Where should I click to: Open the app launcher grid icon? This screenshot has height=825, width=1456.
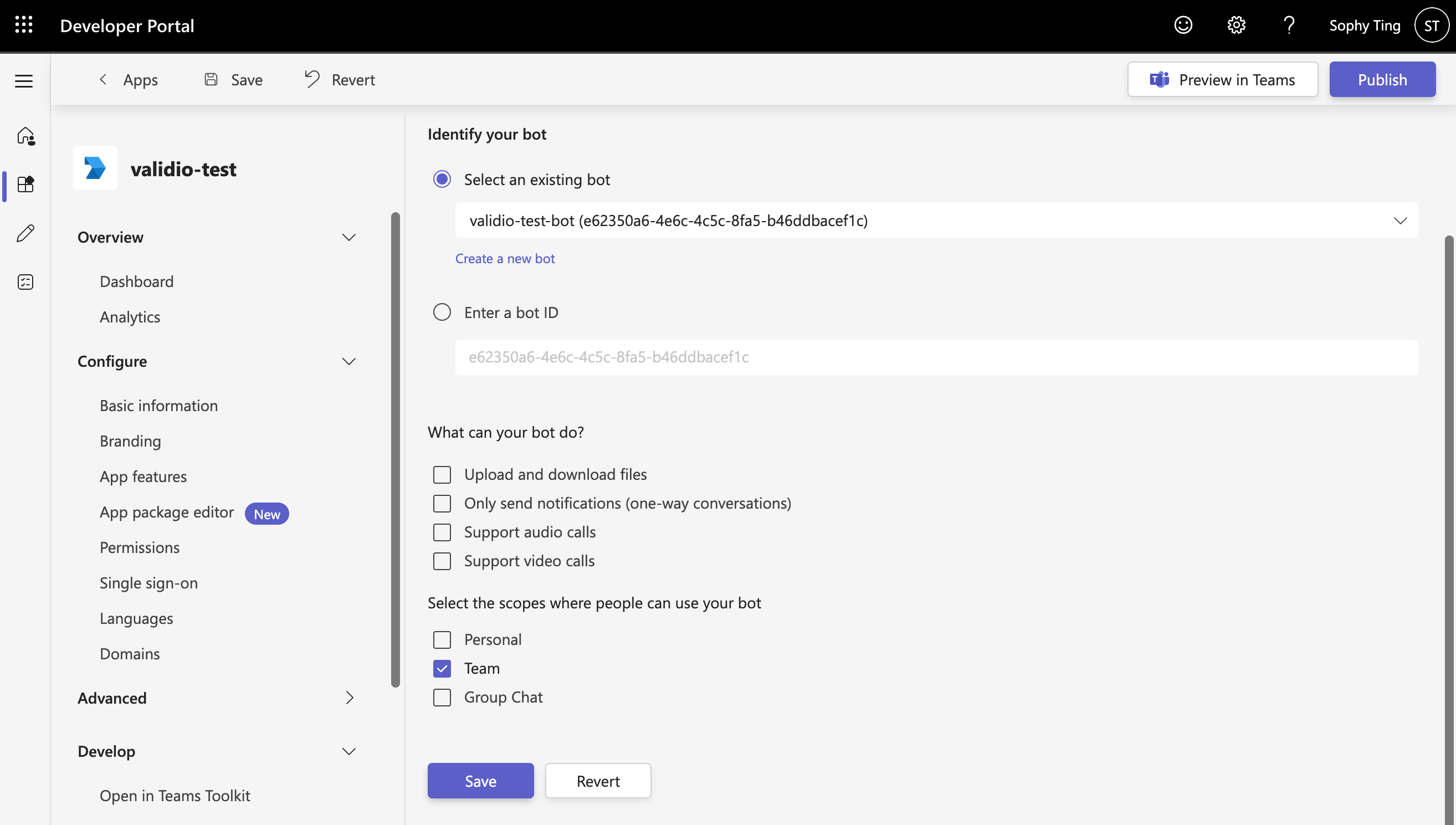coord(24,25)
